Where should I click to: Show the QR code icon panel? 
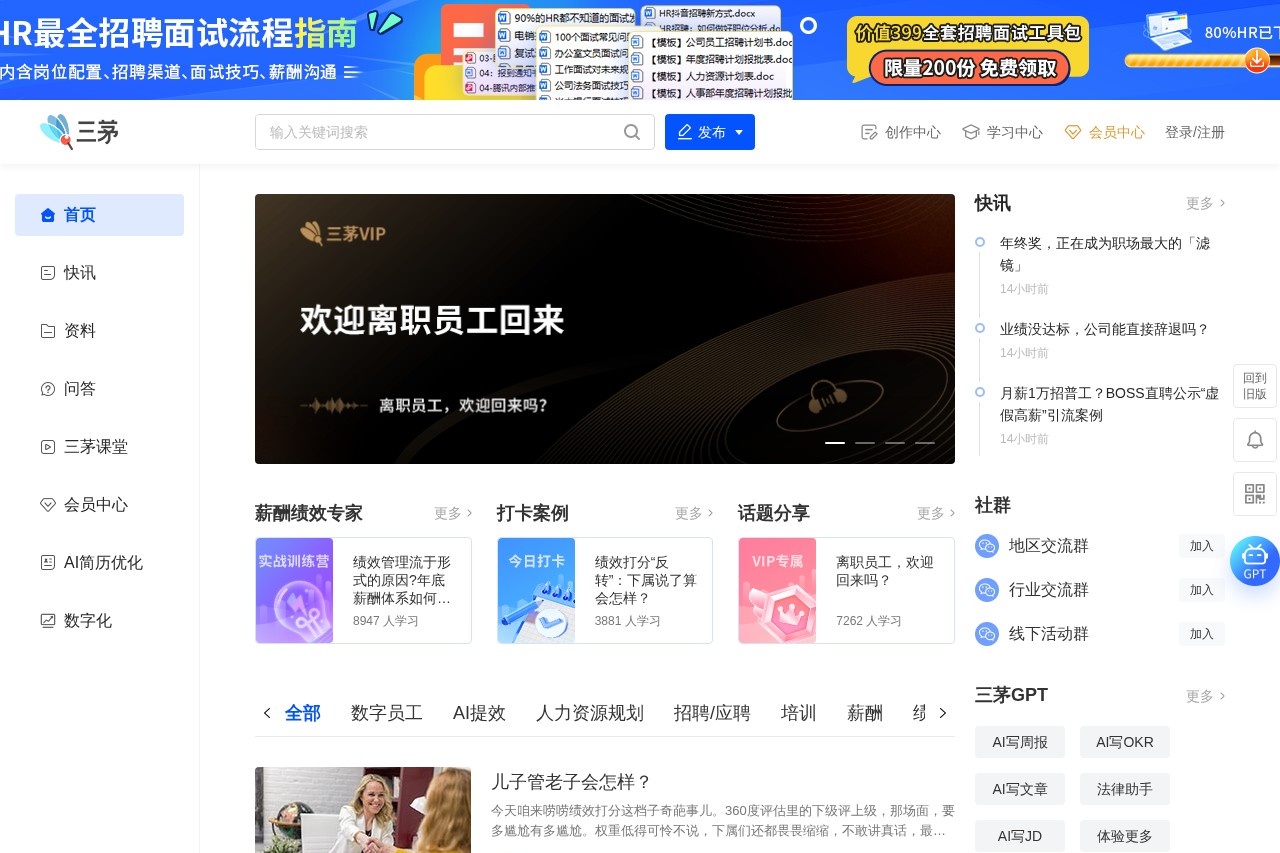(1255, 493)
